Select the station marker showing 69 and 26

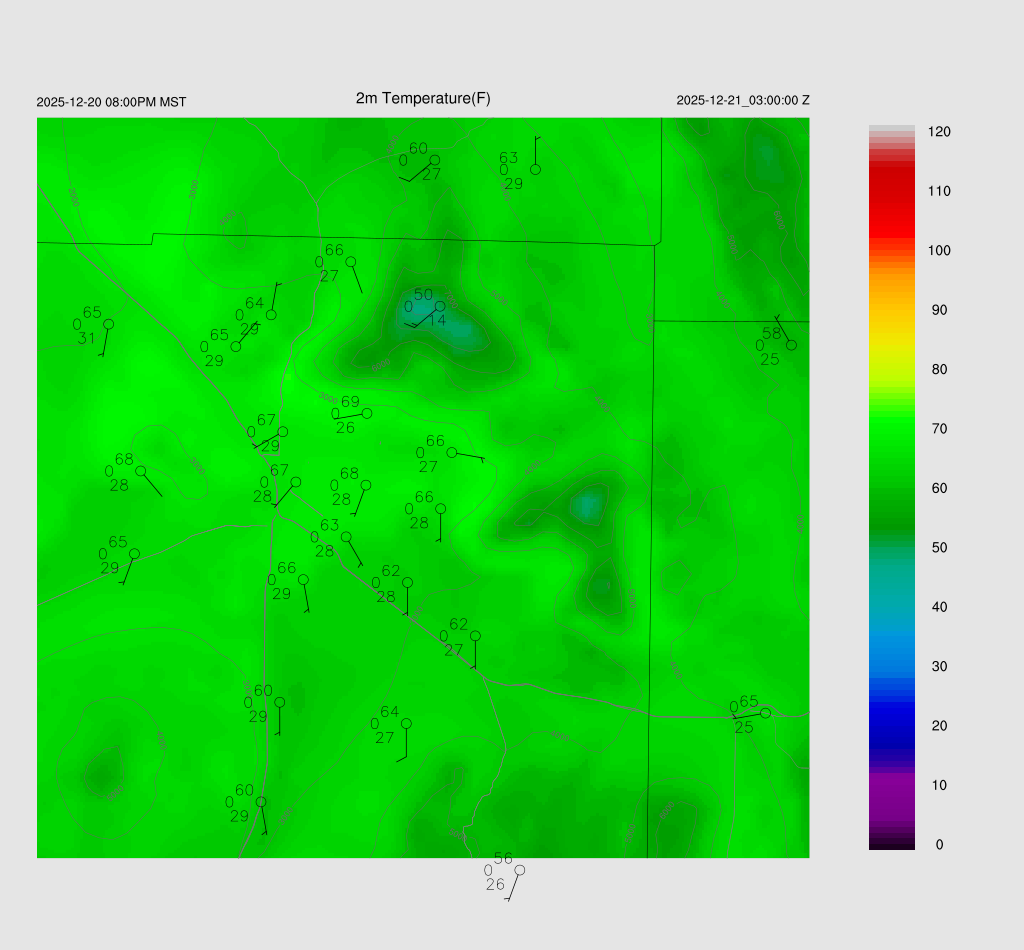pos(367,413)
